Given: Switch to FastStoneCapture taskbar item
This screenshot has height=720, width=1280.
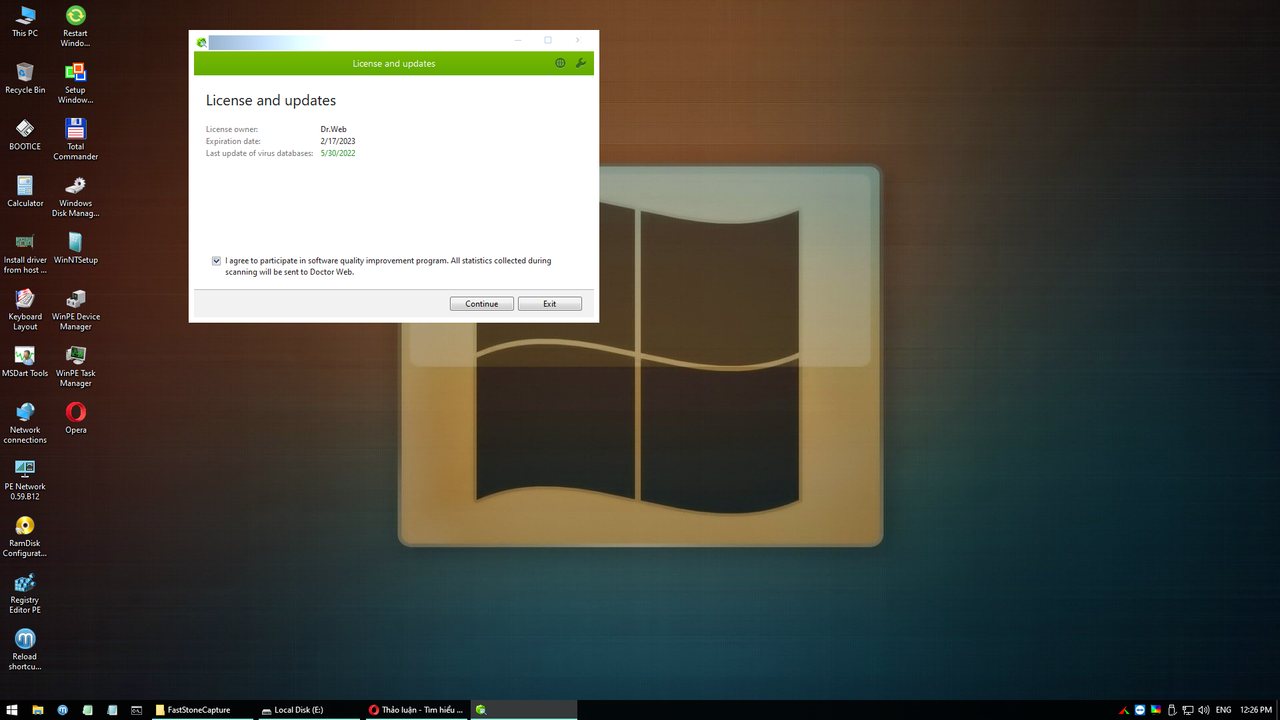Looking at the screenshot, I should (x=202, y=710).
